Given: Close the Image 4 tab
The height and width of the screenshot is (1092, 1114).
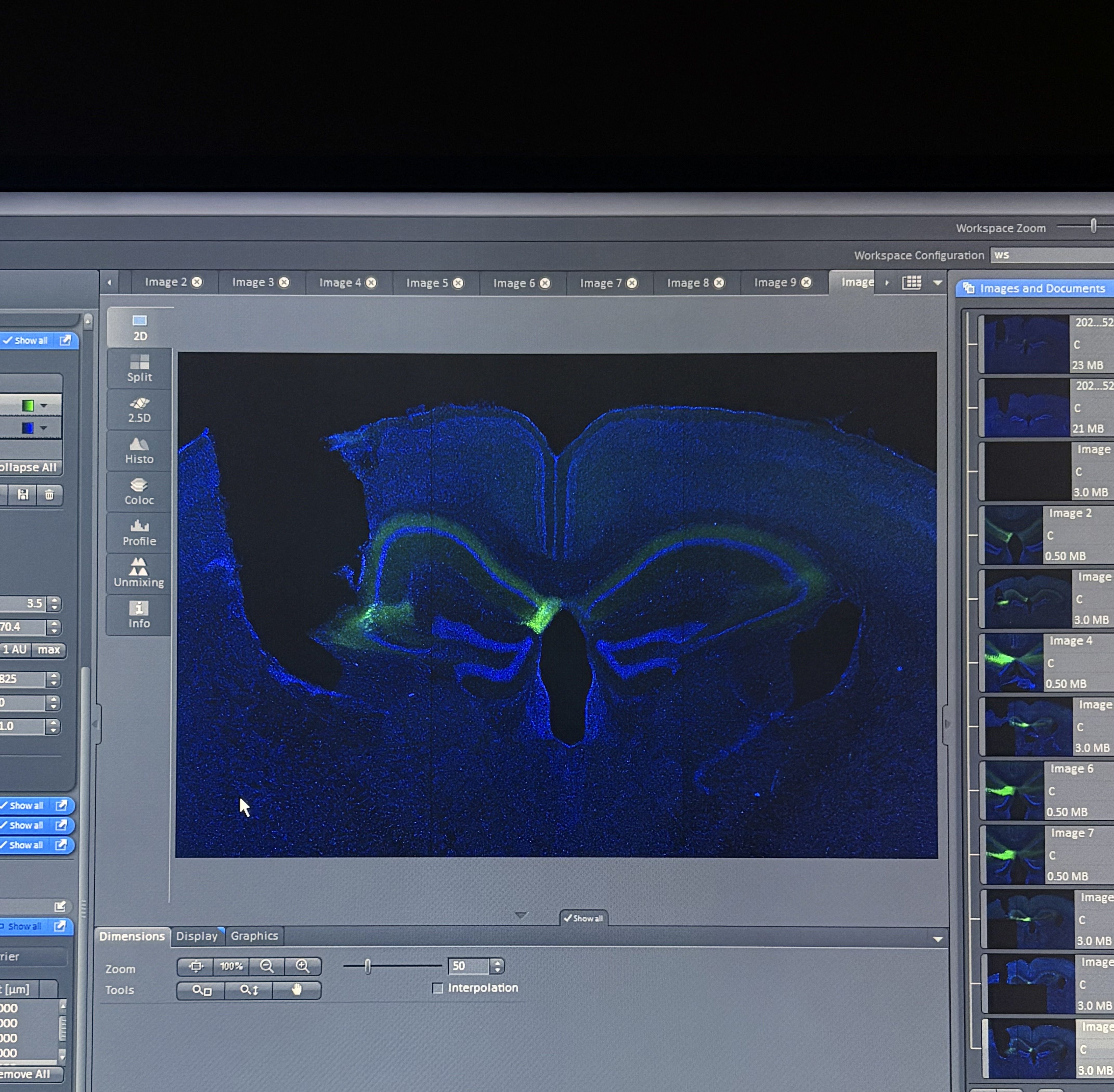Looking at the screenshot, I should (x=371, y=283).
